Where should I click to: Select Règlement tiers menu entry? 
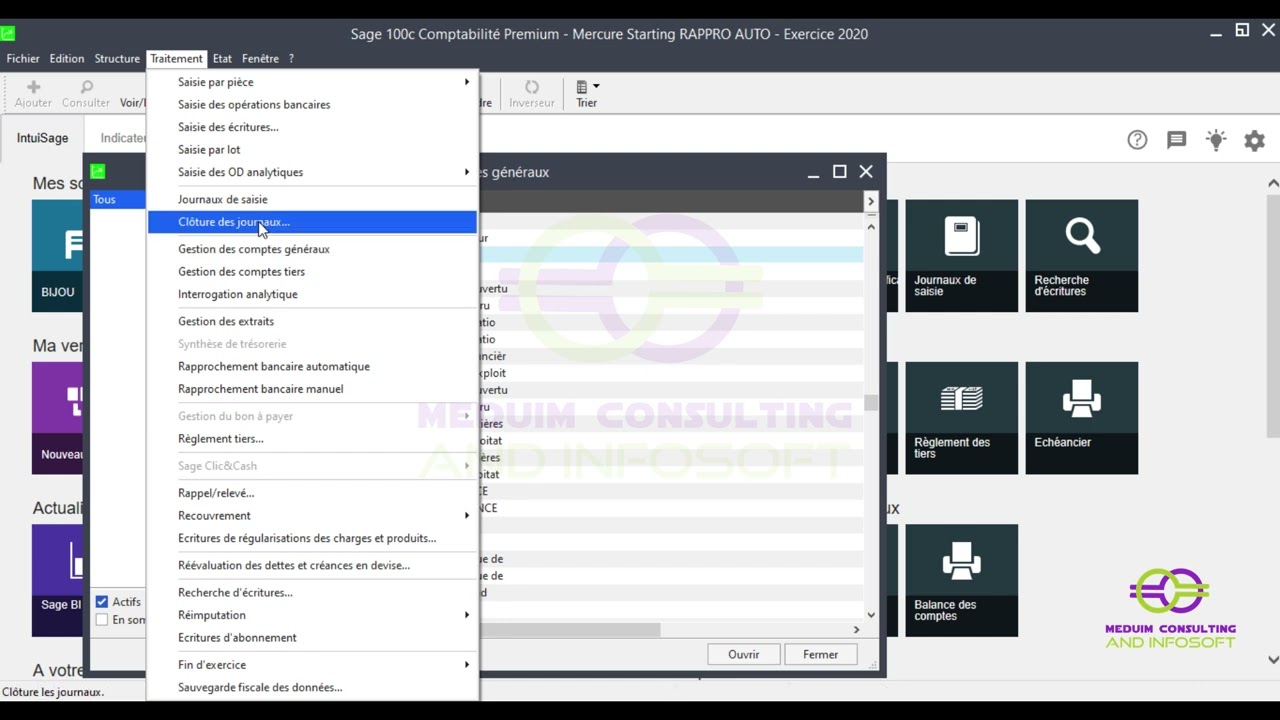312,439
